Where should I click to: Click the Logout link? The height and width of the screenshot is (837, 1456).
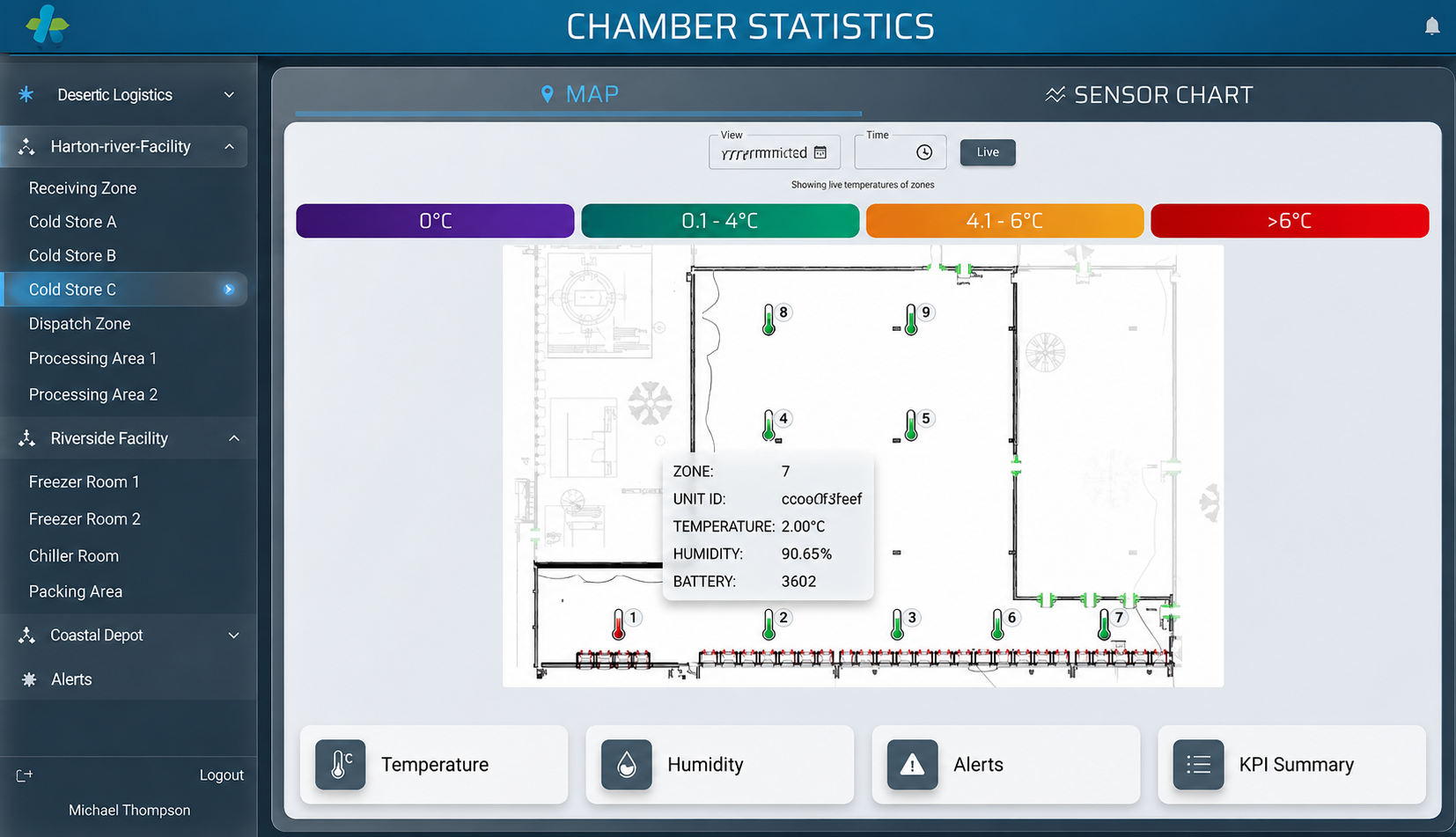pos(221,775)
